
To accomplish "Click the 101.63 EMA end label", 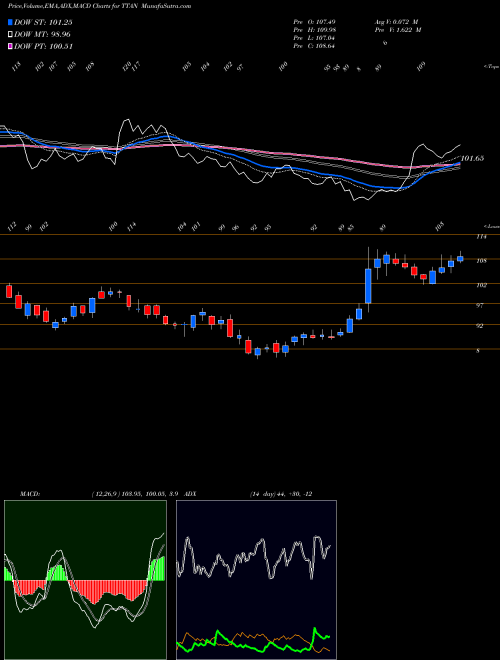I will click(472, 159).
